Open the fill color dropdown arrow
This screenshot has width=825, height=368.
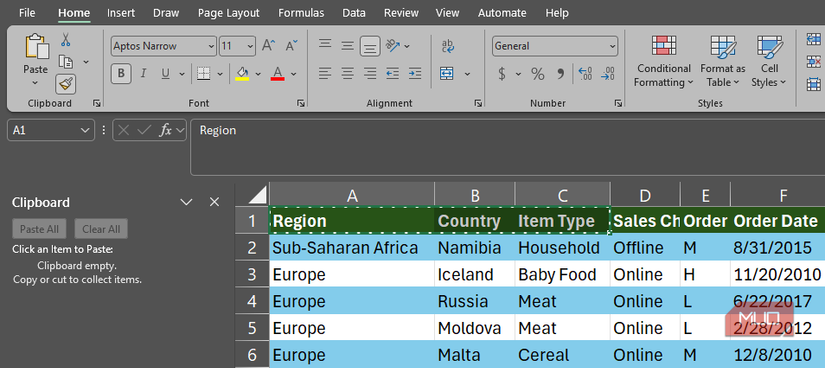[x=258, y=74]
